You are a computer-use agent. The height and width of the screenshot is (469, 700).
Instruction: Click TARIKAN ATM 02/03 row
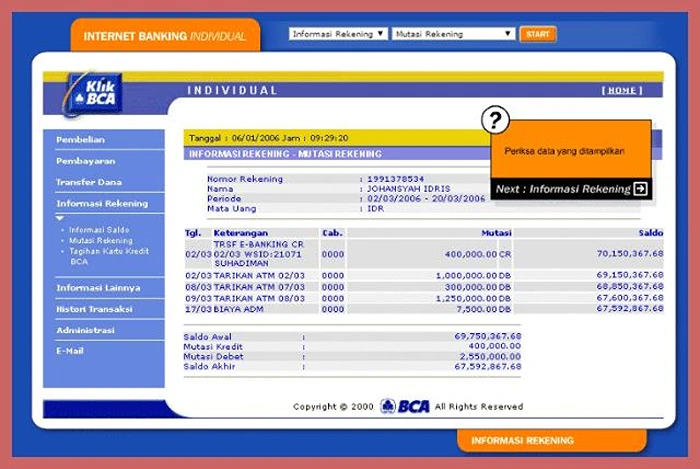pos(424,276)
